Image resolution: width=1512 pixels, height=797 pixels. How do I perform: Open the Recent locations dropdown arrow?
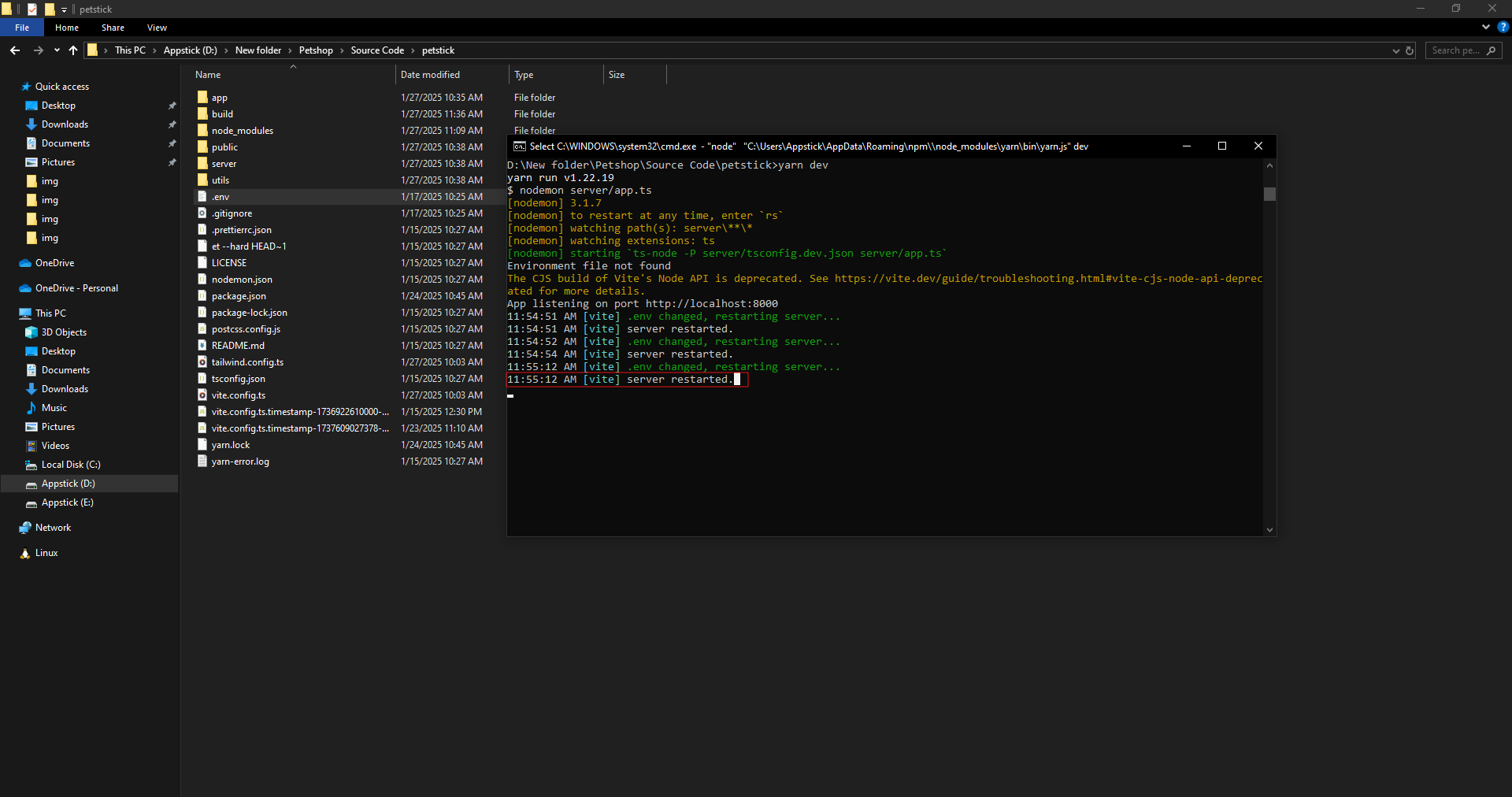pos(57,50)
